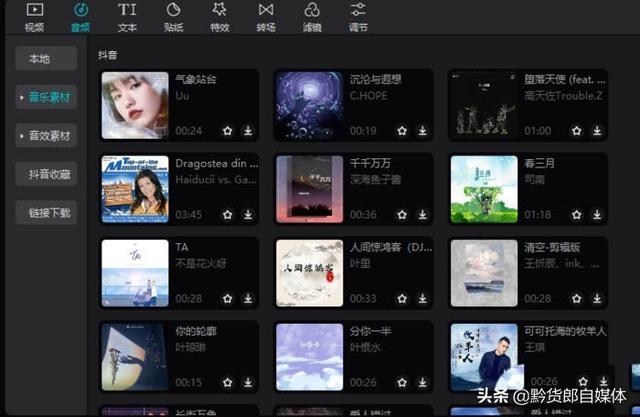Viewport: 640px width, 417px height.
Task: Select the 音频 (Audio) tab
Action: (x=80, y=17)
